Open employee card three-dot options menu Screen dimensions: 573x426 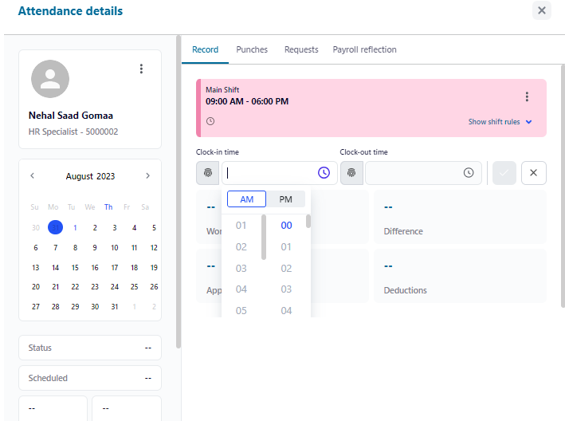(141, 69)
